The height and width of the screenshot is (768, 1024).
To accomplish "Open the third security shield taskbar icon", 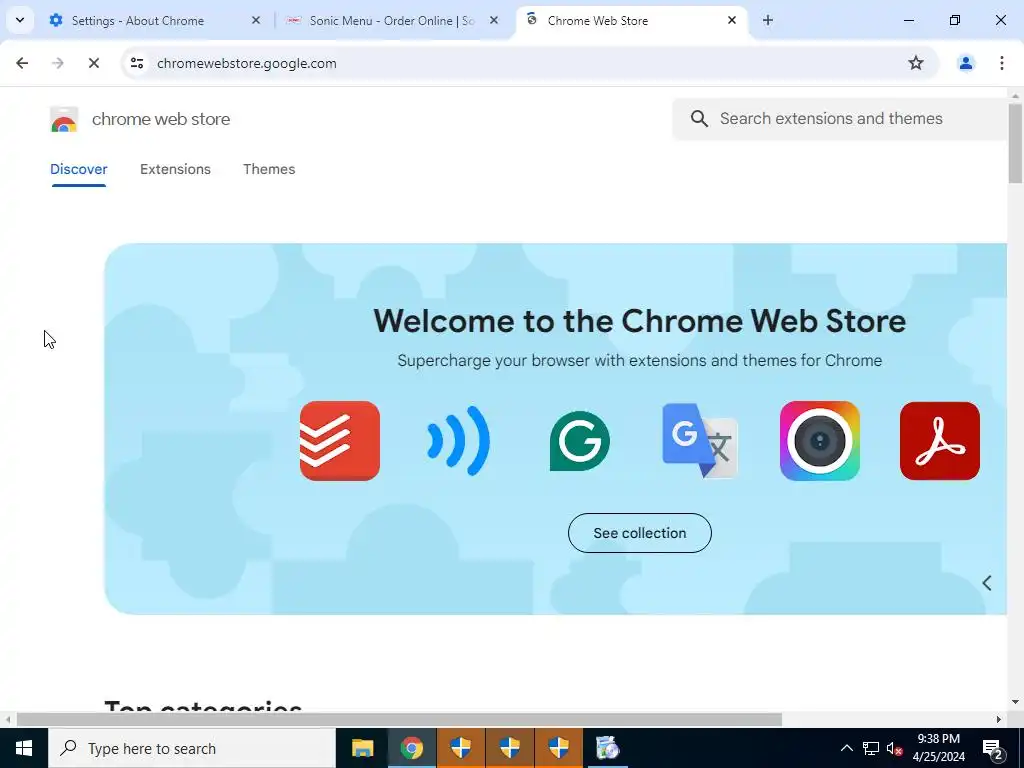I will tap(558, 748).
